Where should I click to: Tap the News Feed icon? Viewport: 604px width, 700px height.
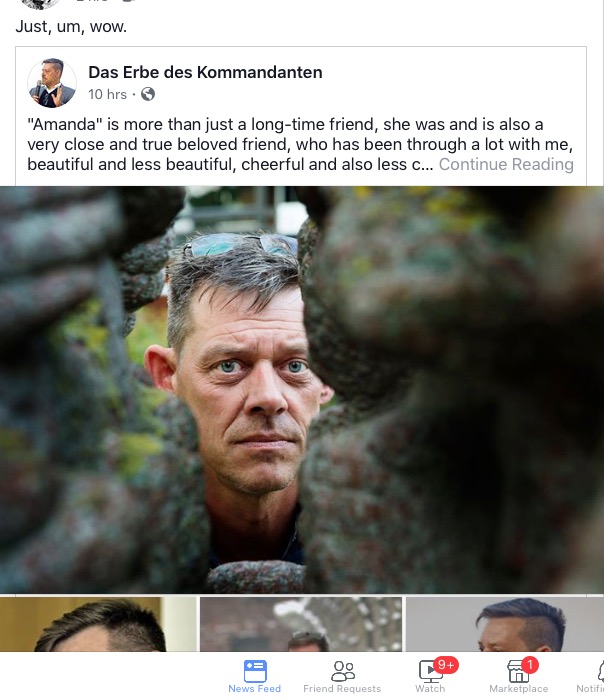tap(255, 670)
